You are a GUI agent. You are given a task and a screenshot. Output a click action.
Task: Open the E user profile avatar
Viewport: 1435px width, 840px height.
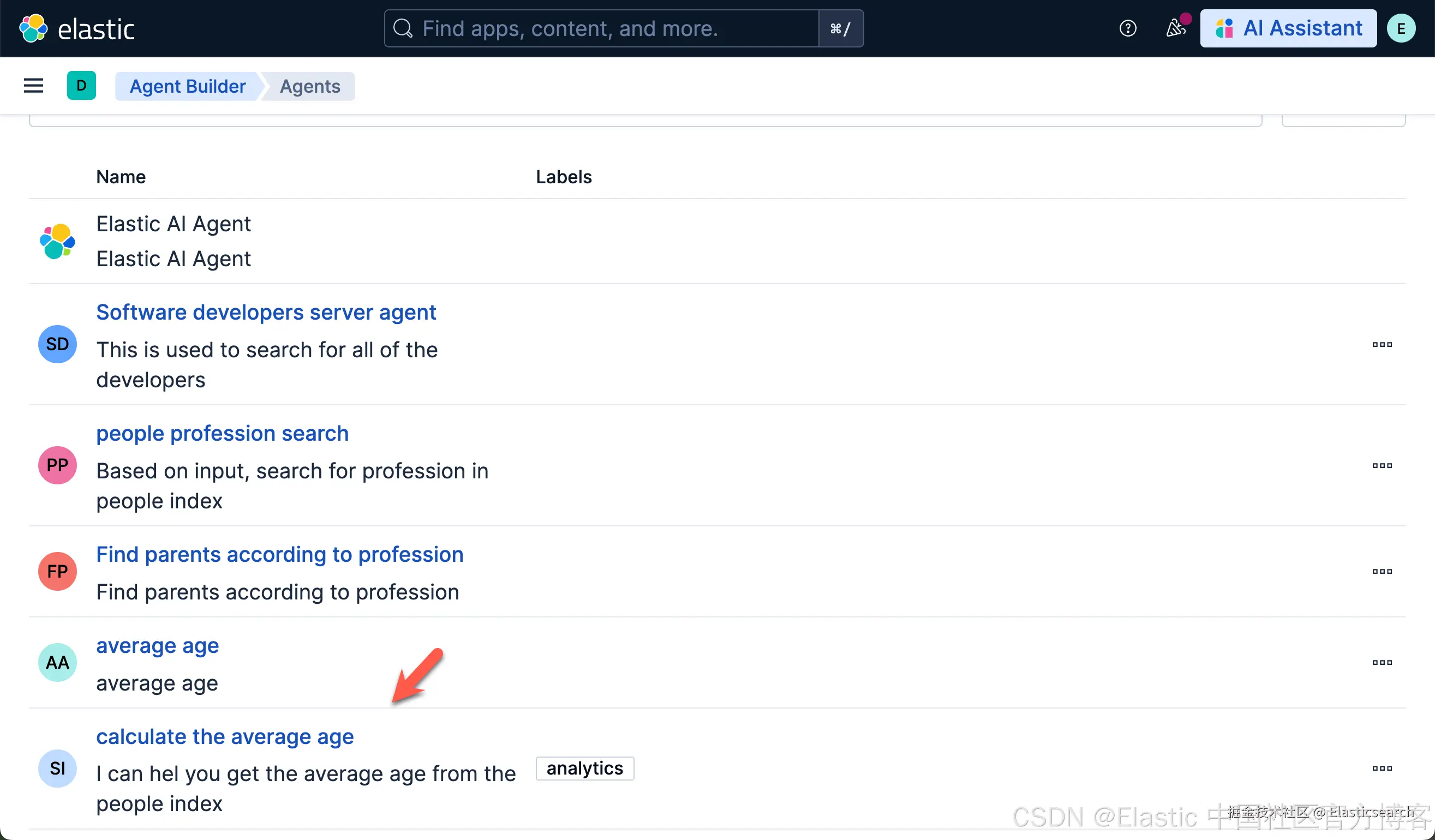(1400, 28)
